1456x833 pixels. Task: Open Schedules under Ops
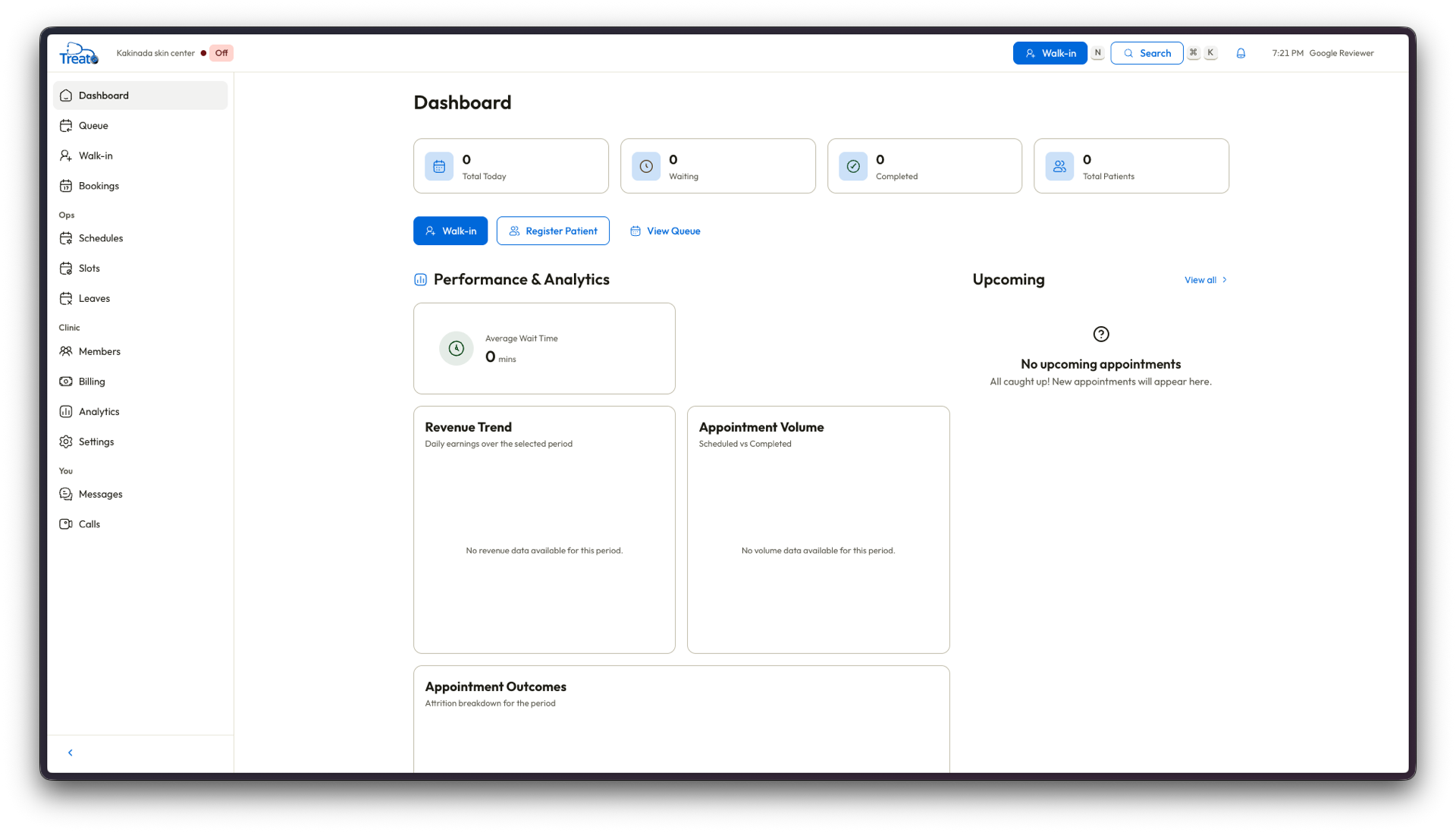(140, 238)
